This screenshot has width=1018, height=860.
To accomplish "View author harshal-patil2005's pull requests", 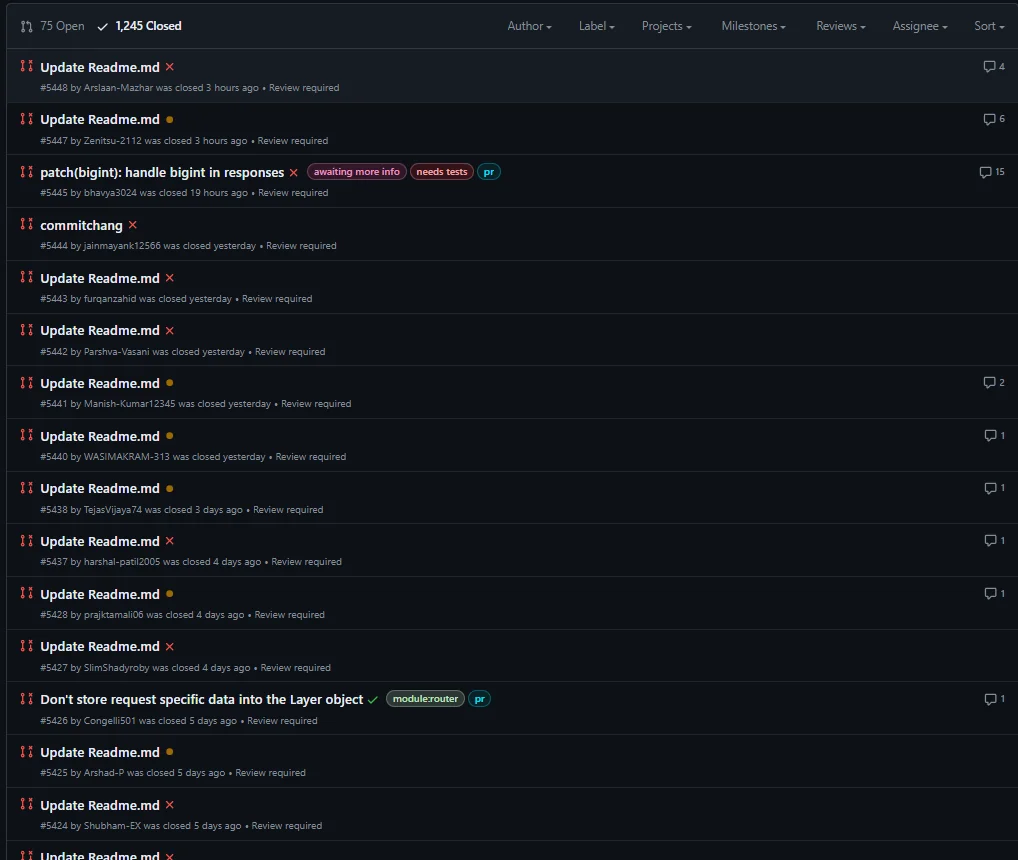I will (122, 562).
